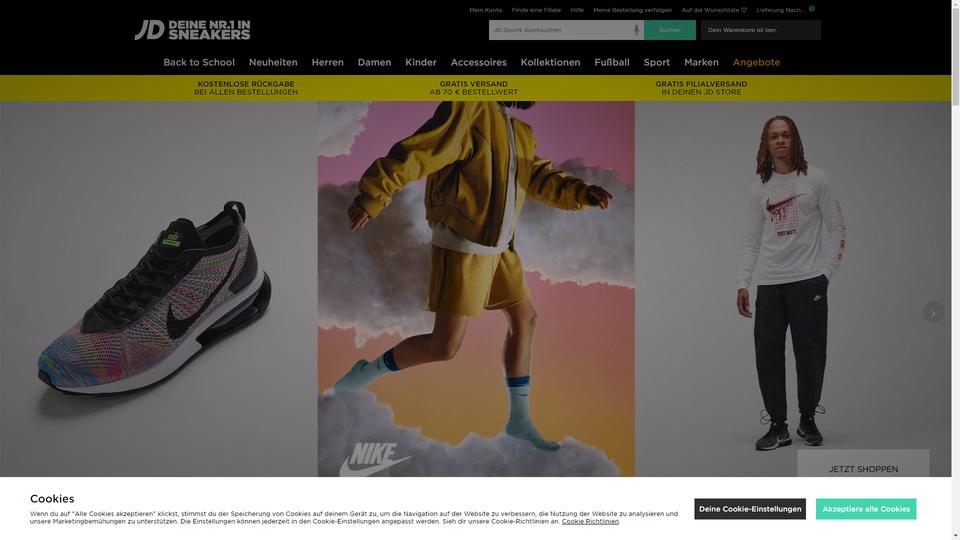Open the Kinder menu
This screenshot has height=540, width=960.
pos(421,62)
